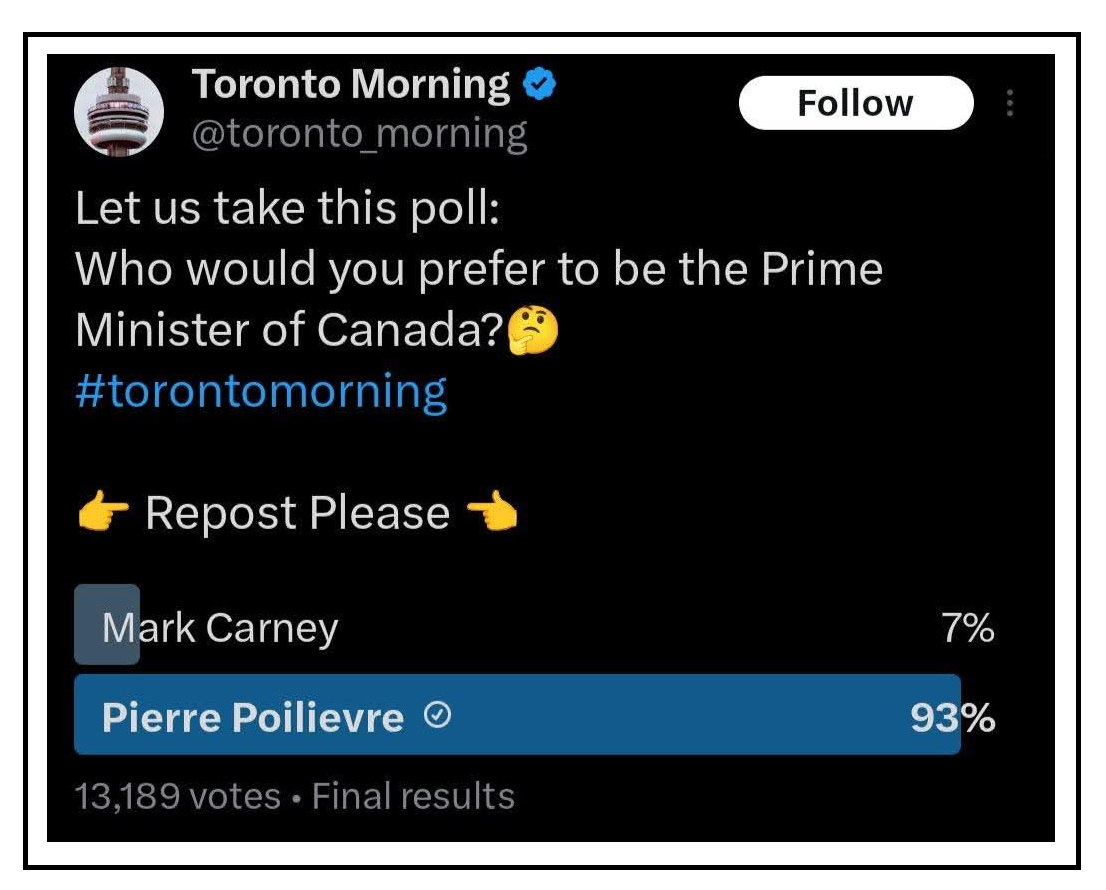Click the left-pointing hand emoji after Please
The width and height of the screenshot is (1106, 890).
(x=491, y=515)
